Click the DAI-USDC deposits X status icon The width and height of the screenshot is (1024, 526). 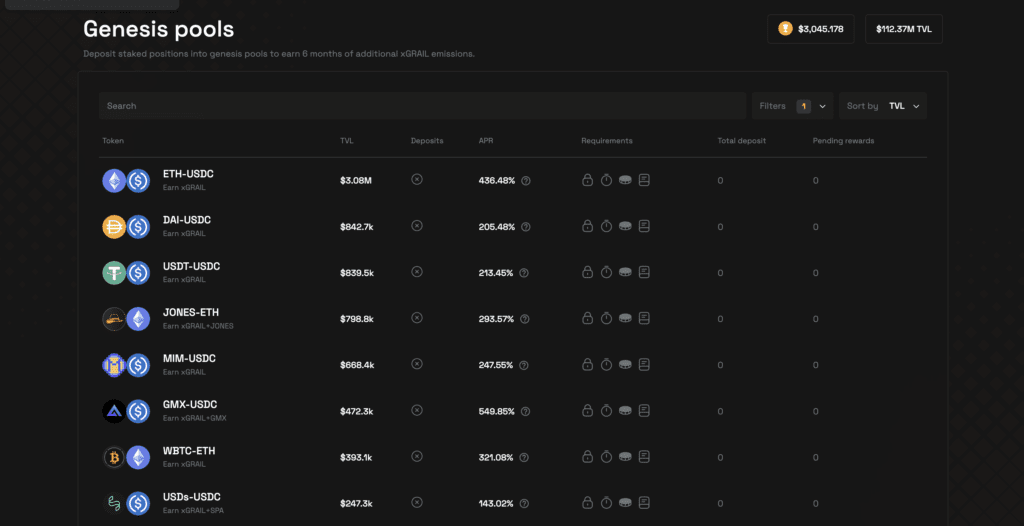coord(417,225)
